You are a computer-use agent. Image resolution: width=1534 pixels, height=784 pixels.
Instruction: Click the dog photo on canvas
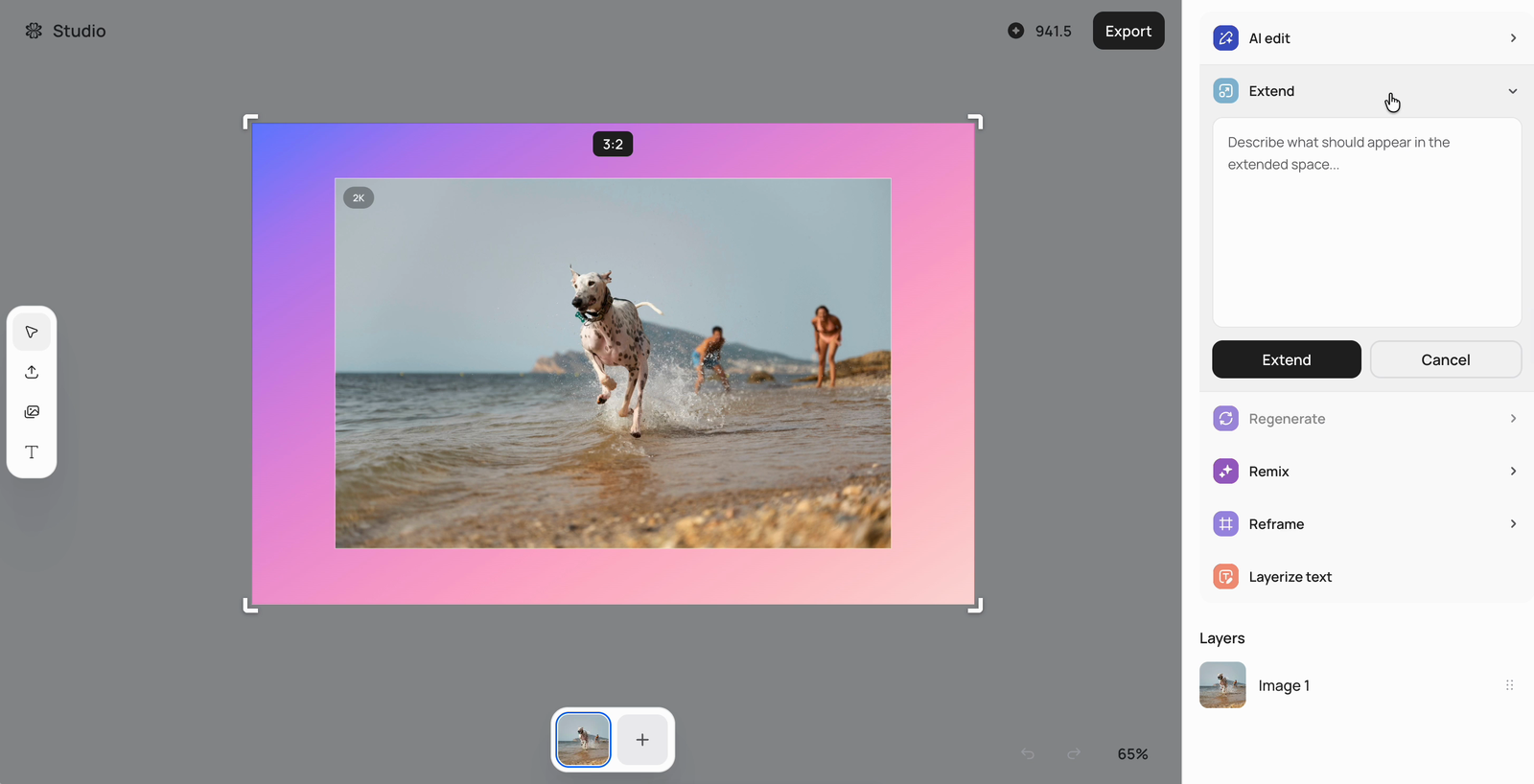click(613, 363)
